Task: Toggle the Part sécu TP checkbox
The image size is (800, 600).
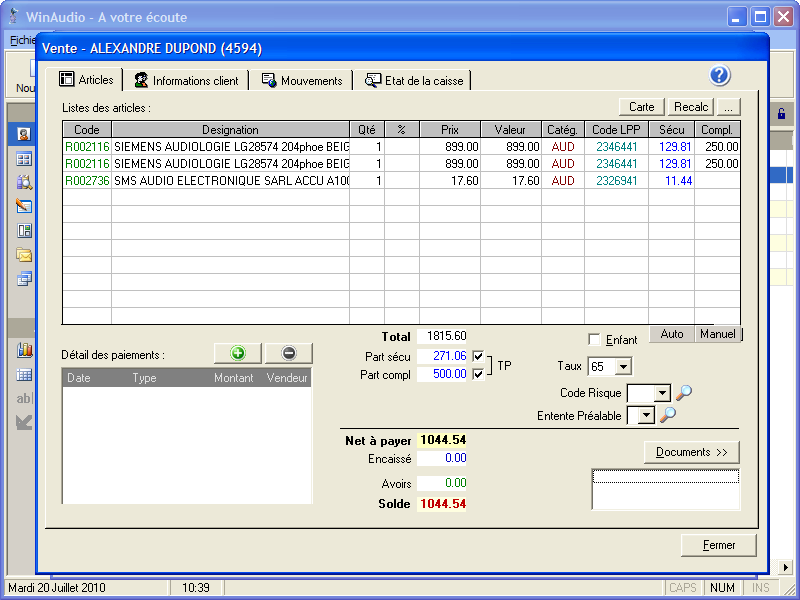Action: 479,356
